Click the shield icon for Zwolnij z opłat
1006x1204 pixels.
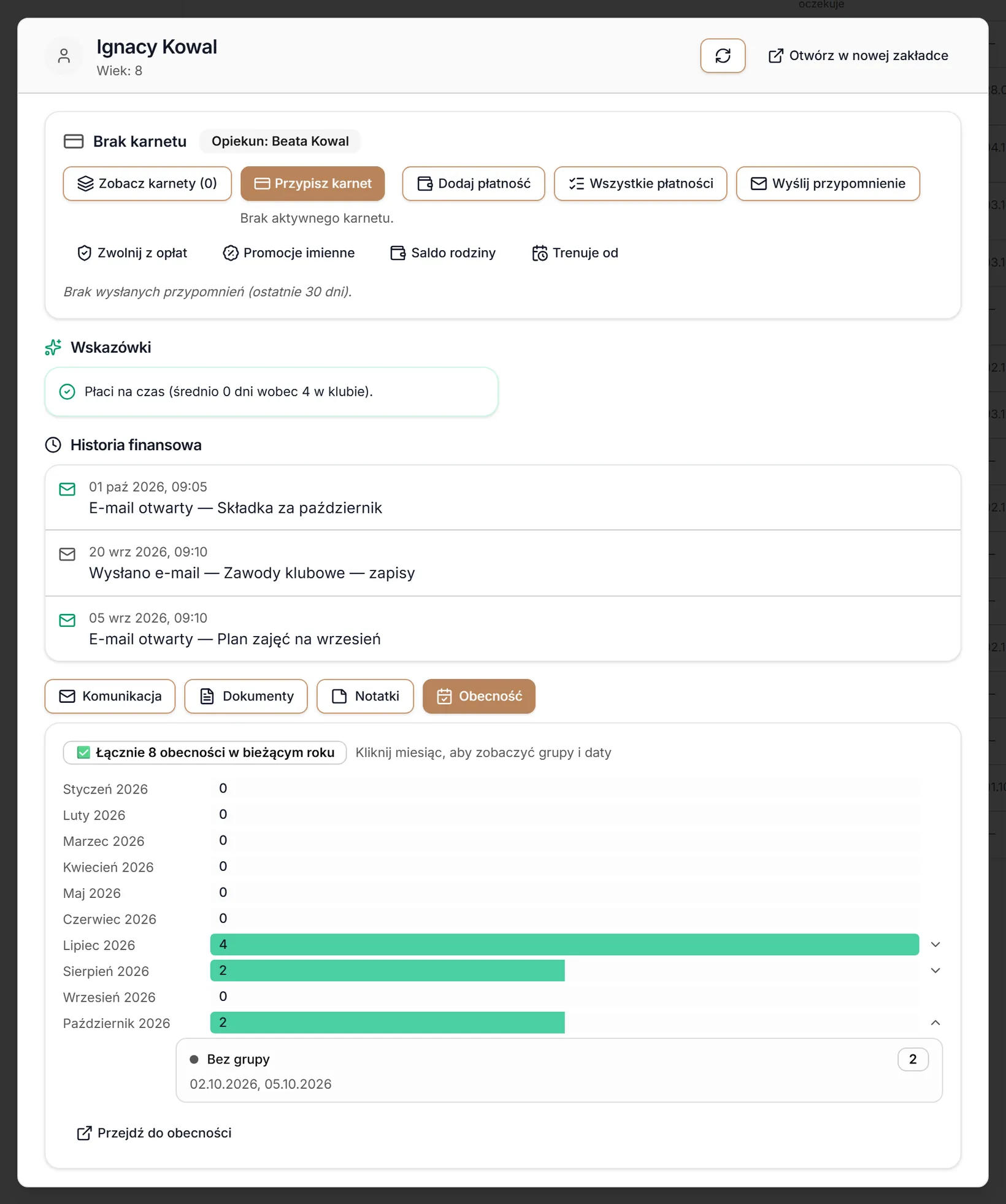[85, 253]
